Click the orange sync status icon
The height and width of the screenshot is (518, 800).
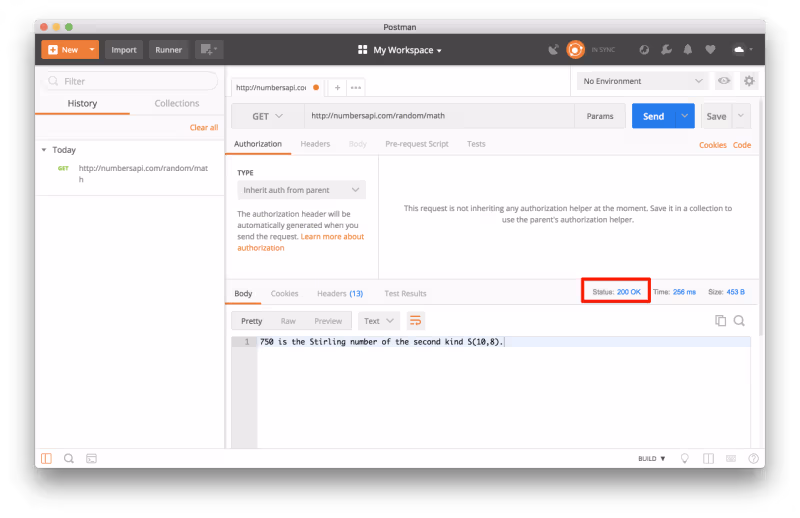click(x=576, y=50)
